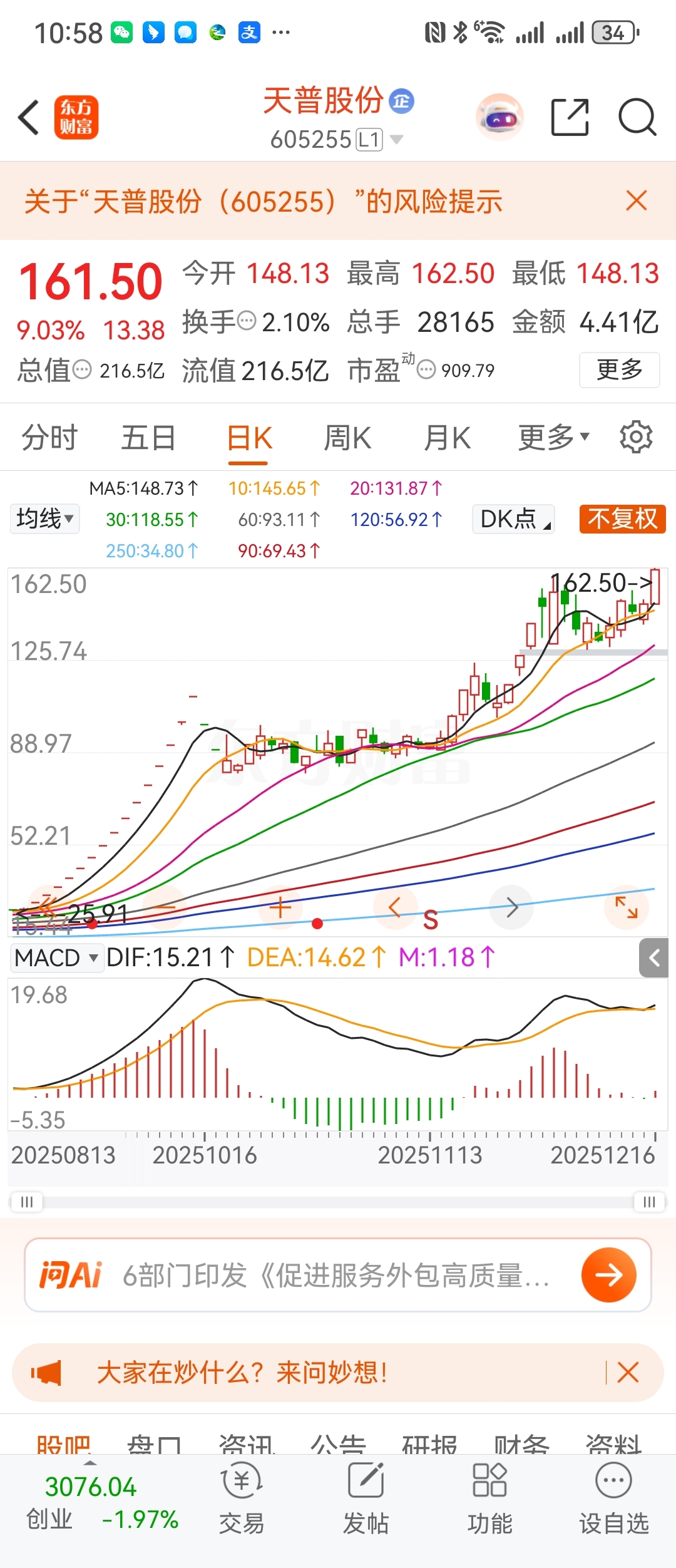Switch to the 周K tab

pyautogui.click(x=347, y=437)
